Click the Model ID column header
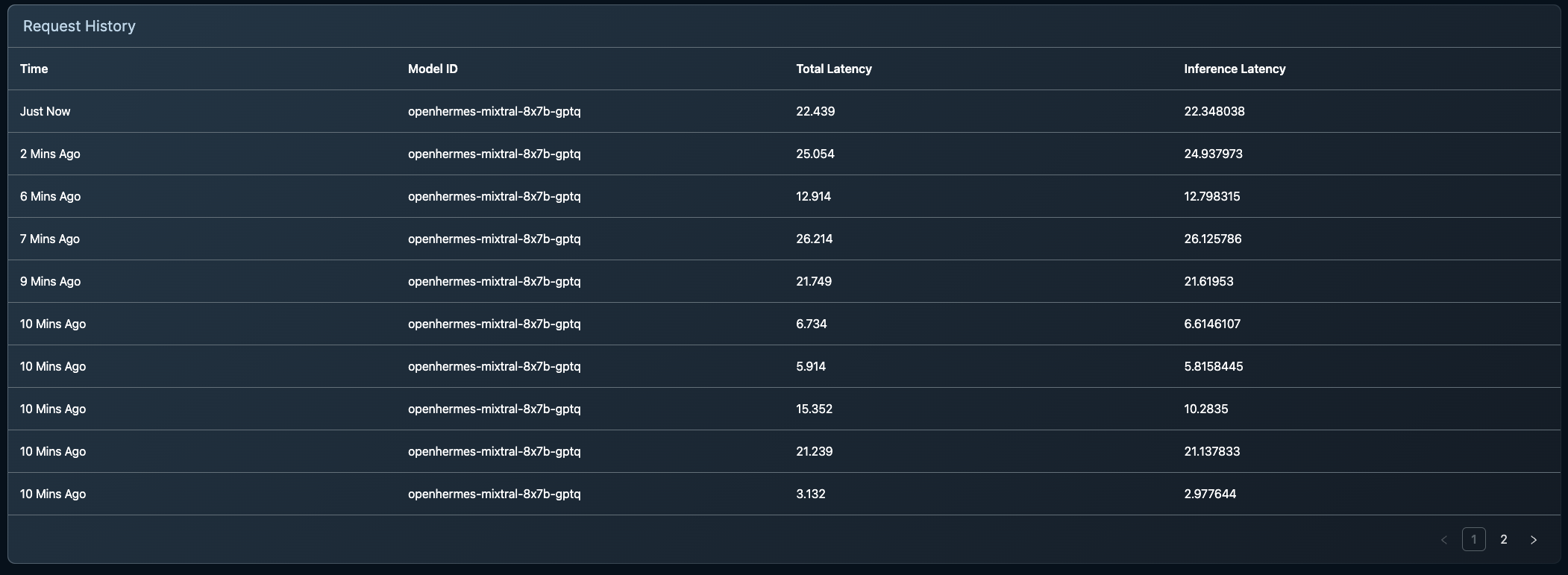The width and height of the screenshot is (1568, 575). 433,69
